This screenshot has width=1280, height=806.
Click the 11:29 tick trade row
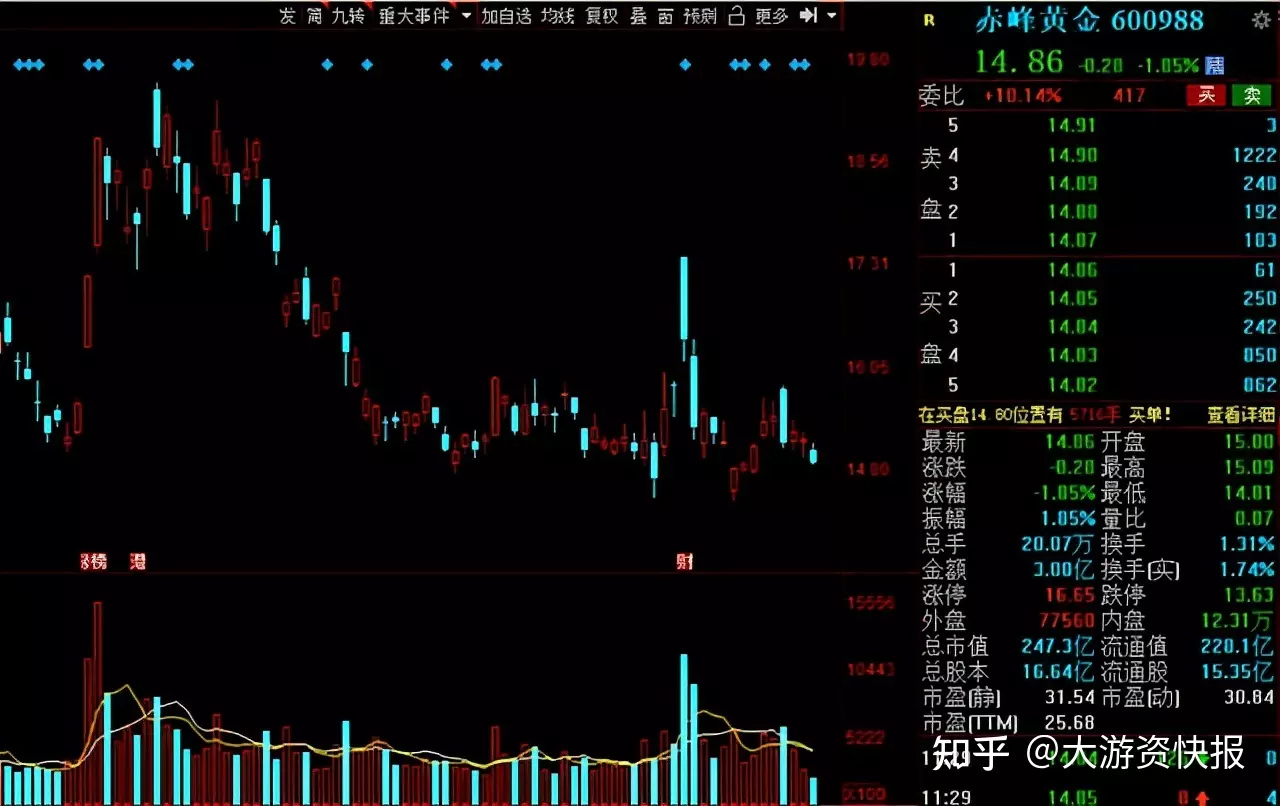point(1098,796)
